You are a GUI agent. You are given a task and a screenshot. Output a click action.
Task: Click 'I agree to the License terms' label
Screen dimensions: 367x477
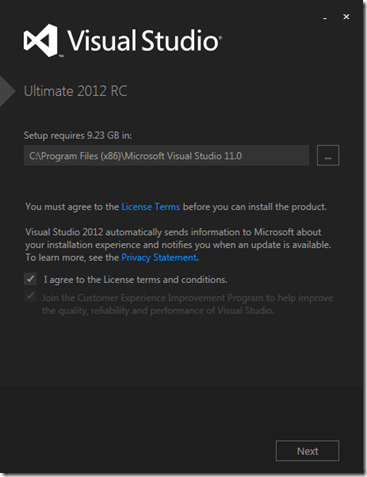tap(135, 280)
